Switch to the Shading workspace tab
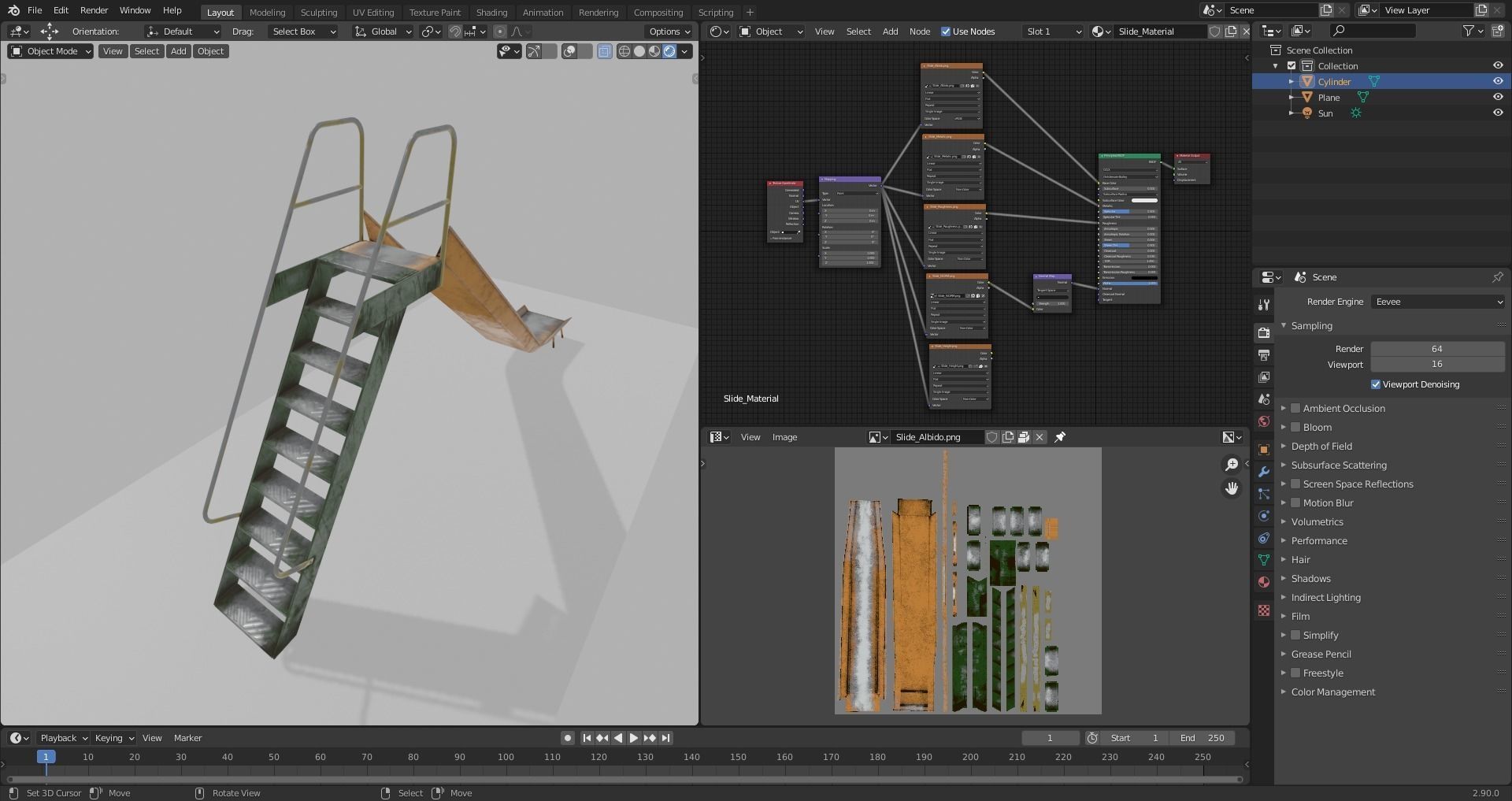1512x801 pixels. coord(491,12)
